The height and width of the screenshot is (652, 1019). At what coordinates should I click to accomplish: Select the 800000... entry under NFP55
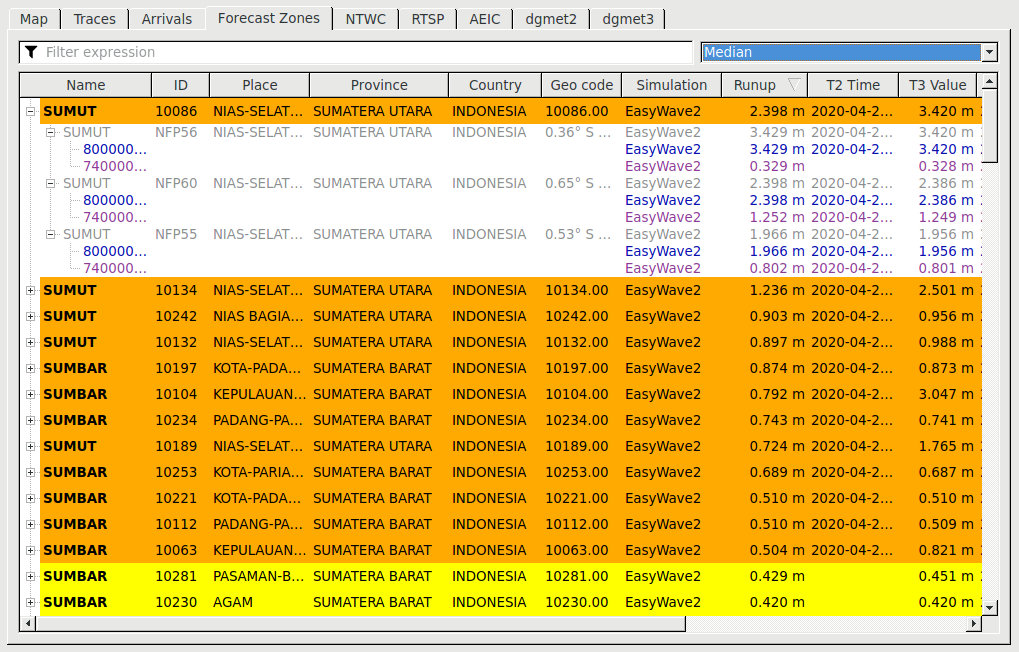pyautogui.click(x=115, y=251)
